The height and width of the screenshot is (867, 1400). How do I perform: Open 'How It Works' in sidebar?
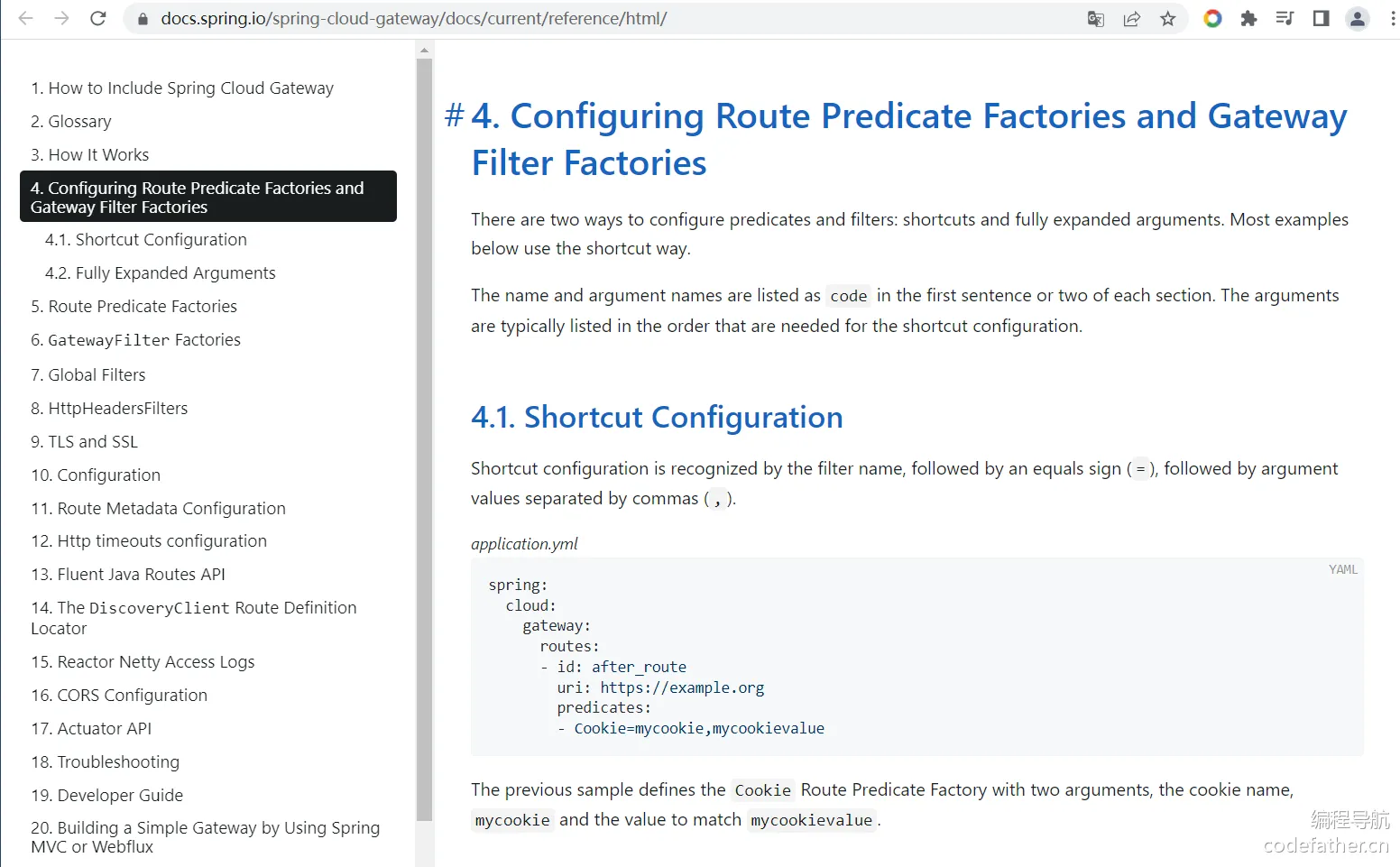90,154
